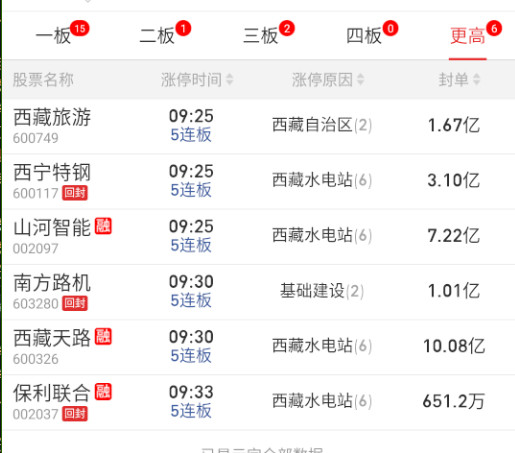Click 5连板 label in 南方路机 row

191,300
